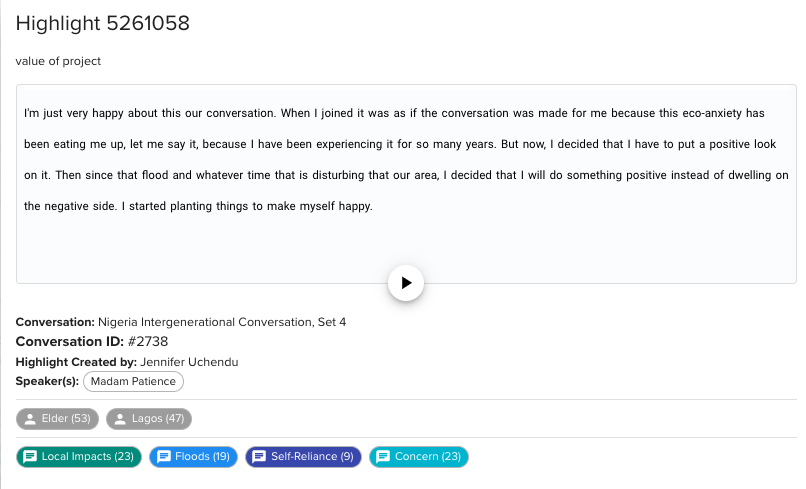Open the Local Impacts (23) topic tag

point(79,457)
